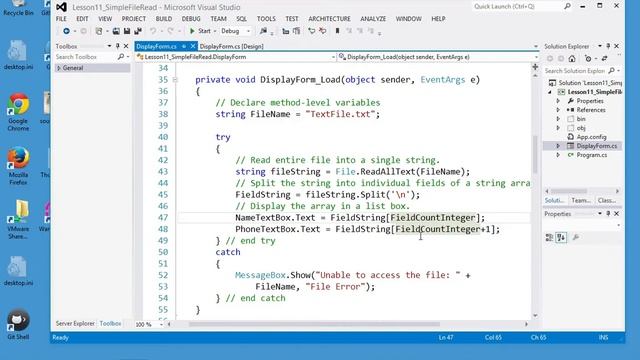
Task: Click the Navigate Backward toolbar icon
Action: (x=66, y=31)
